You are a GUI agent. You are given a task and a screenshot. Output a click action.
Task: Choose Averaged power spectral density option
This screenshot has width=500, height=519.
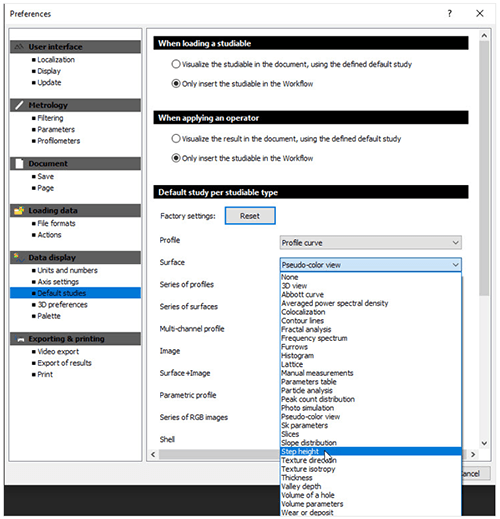pyautogui.click(x=371, y=303)
